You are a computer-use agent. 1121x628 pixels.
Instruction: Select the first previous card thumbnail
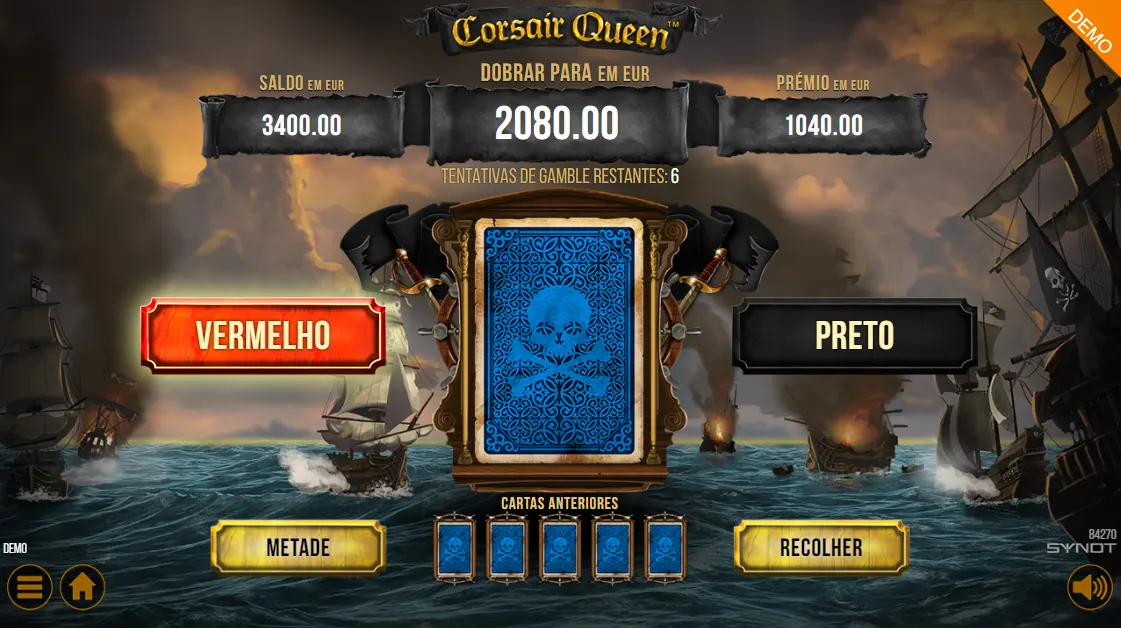pyautogui.click(x=455, y=549)
